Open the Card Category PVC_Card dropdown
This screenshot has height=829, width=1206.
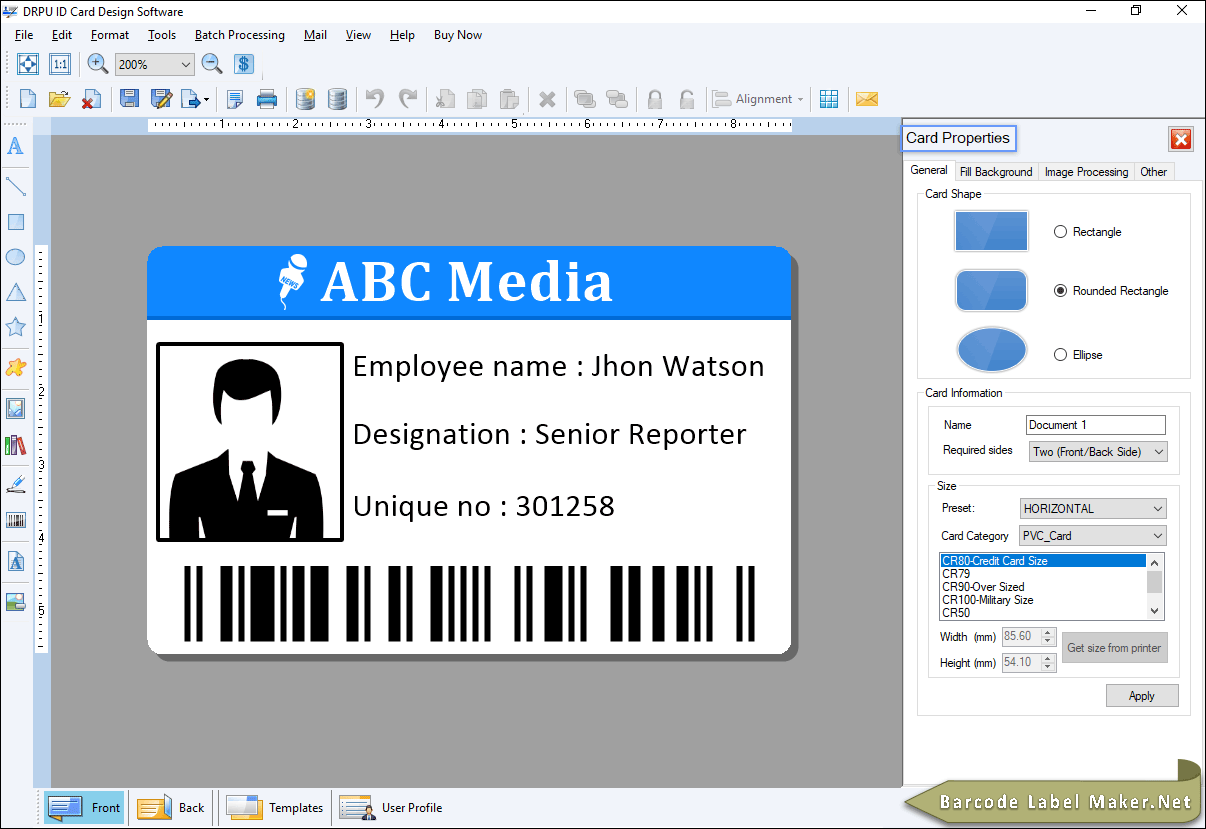(1092, 536)
